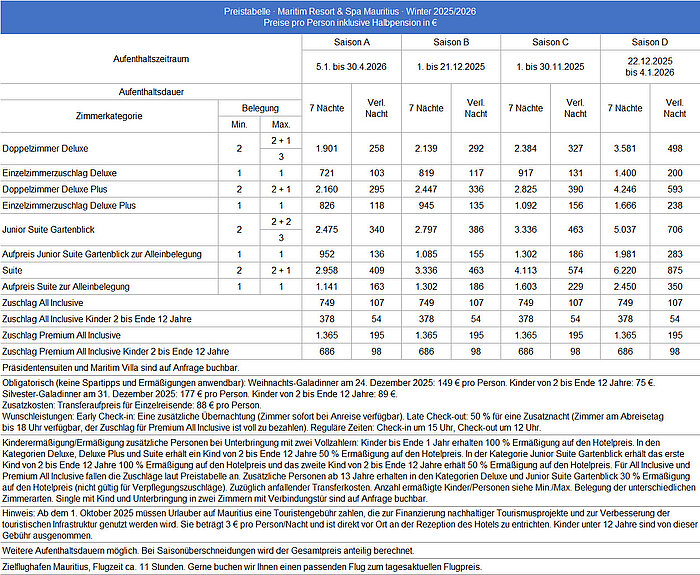Select the Einzelzimmerzuschlag Deluxe row label

click(x=59, y=173)
